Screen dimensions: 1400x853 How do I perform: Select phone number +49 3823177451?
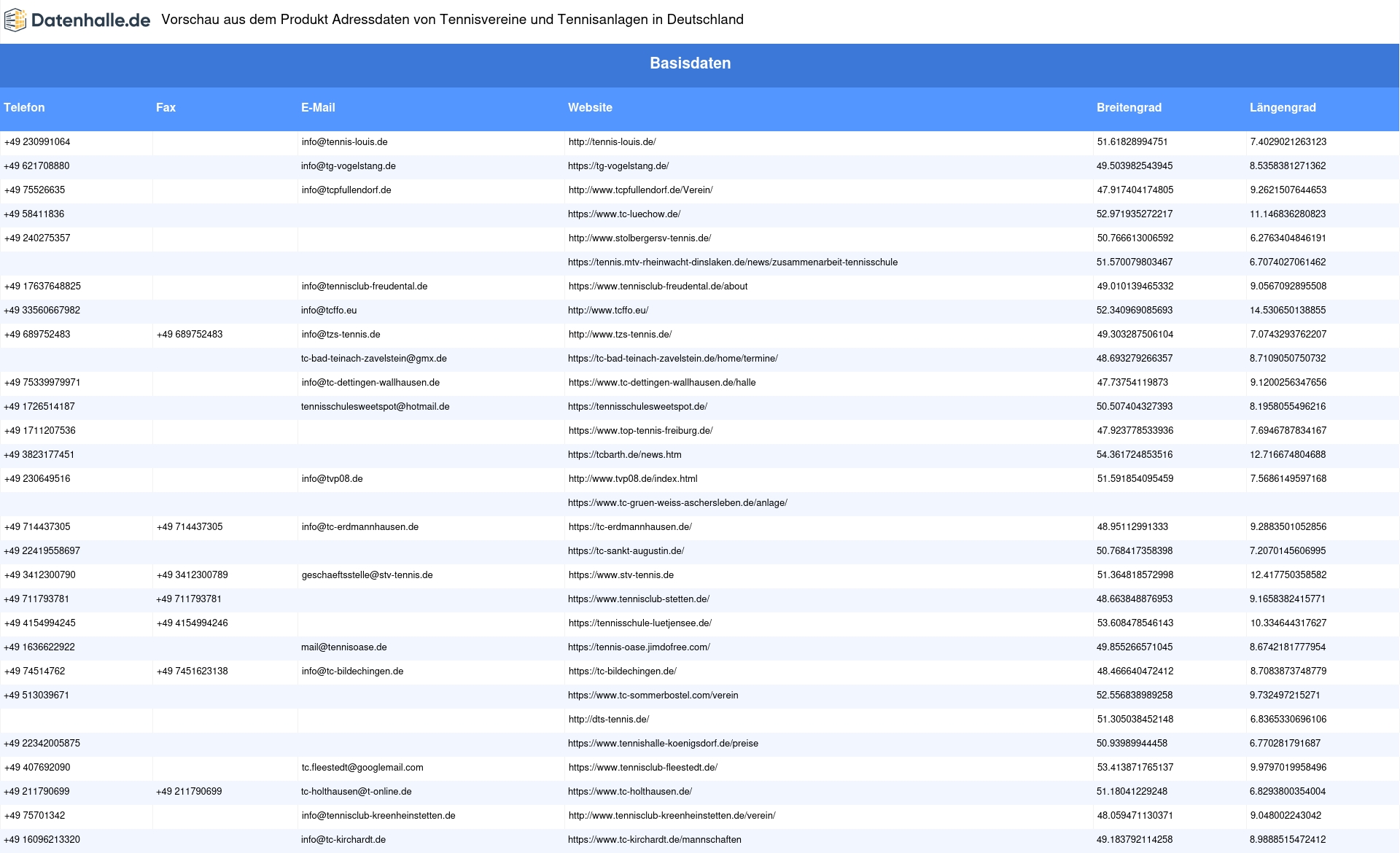pyautogui.click(x=39, y=455)
